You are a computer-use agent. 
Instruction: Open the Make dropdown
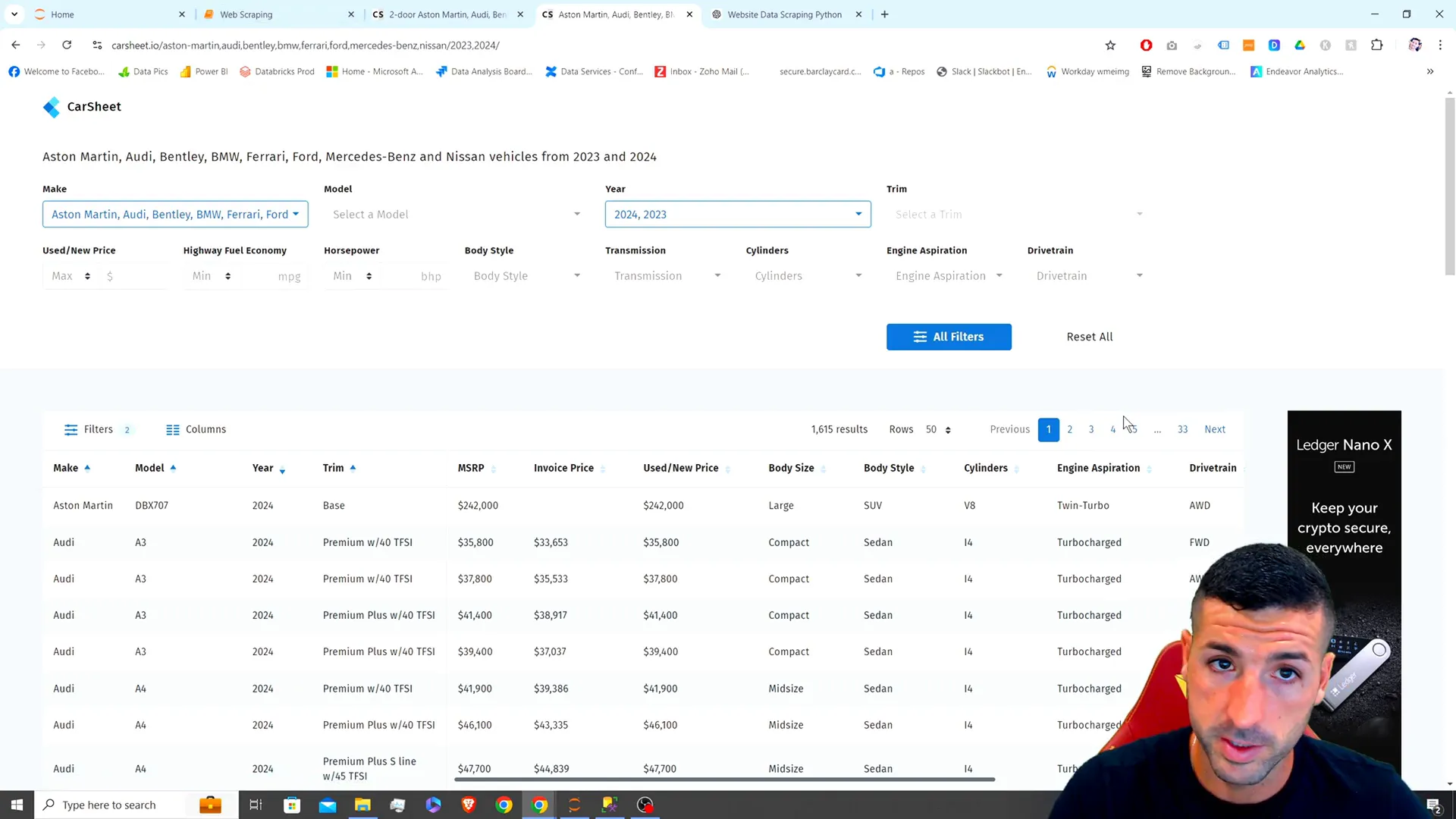(x=175, y=215)
